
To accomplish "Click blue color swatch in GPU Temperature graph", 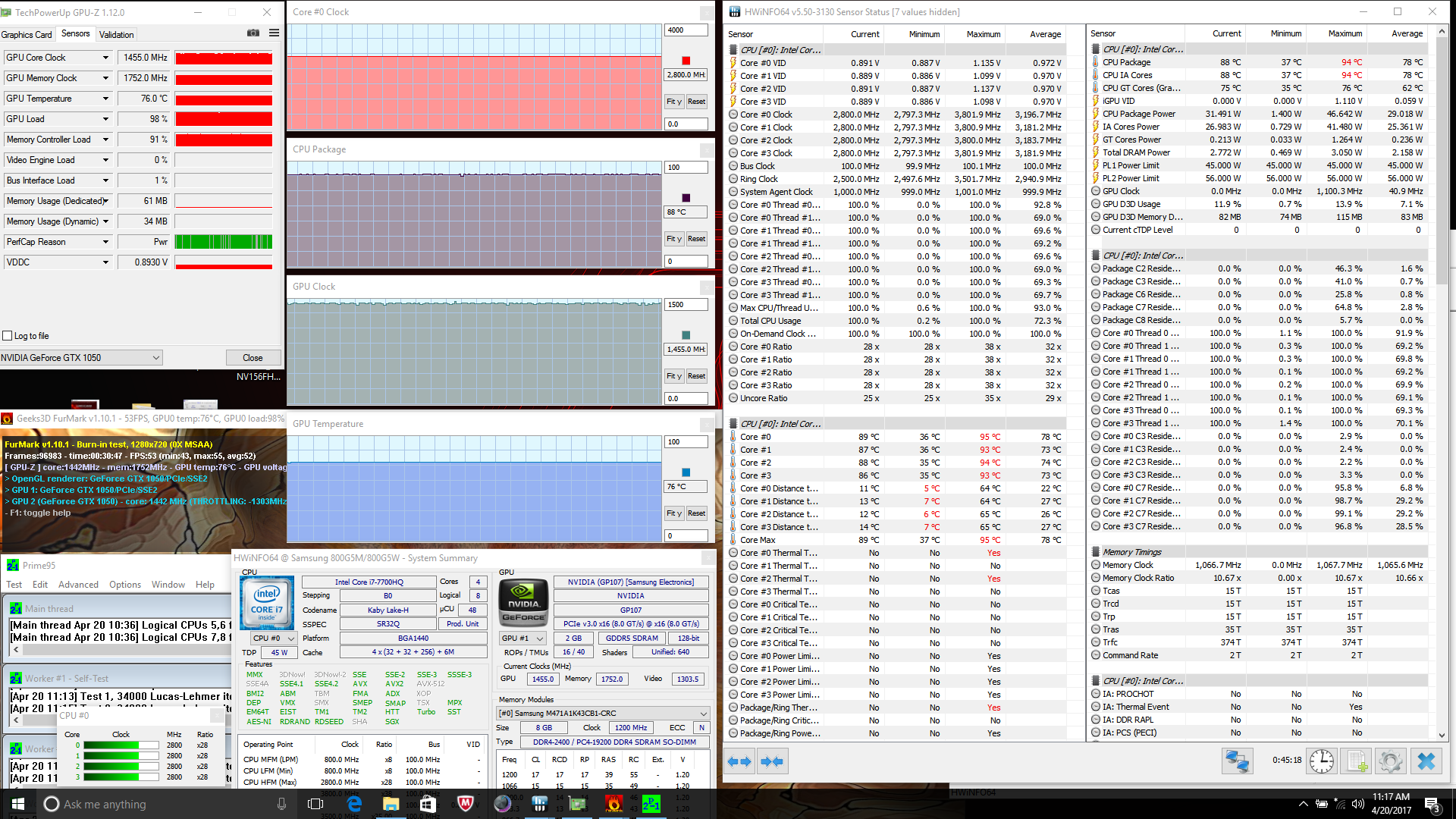I will tap(686, 472).
